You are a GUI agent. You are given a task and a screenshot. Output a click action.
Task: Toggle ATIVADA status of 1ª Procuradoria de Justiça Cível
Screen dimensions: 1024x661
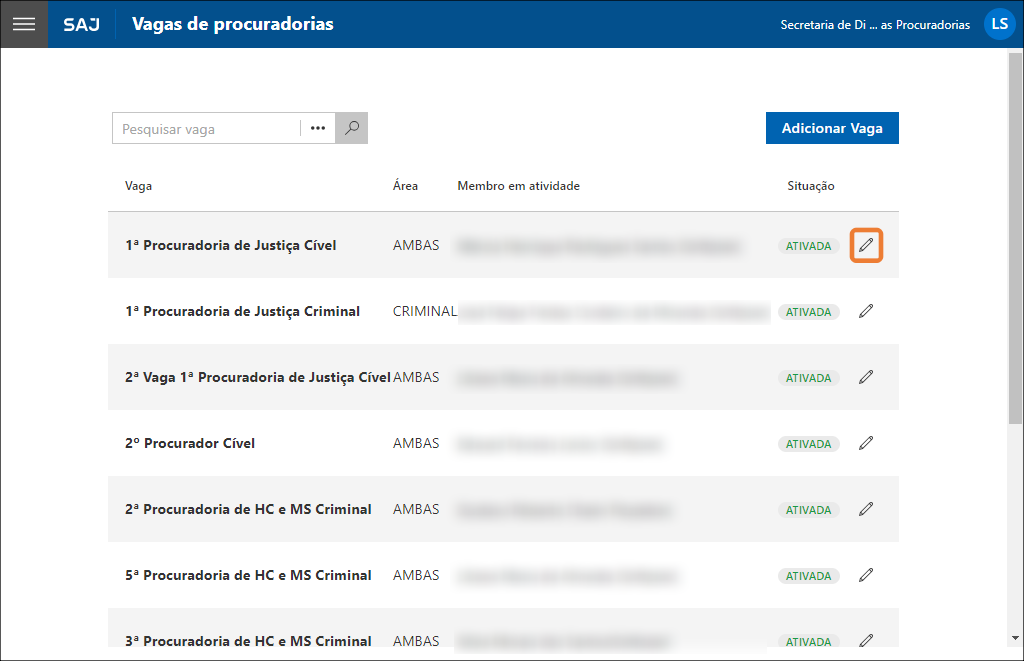point(808,245)
